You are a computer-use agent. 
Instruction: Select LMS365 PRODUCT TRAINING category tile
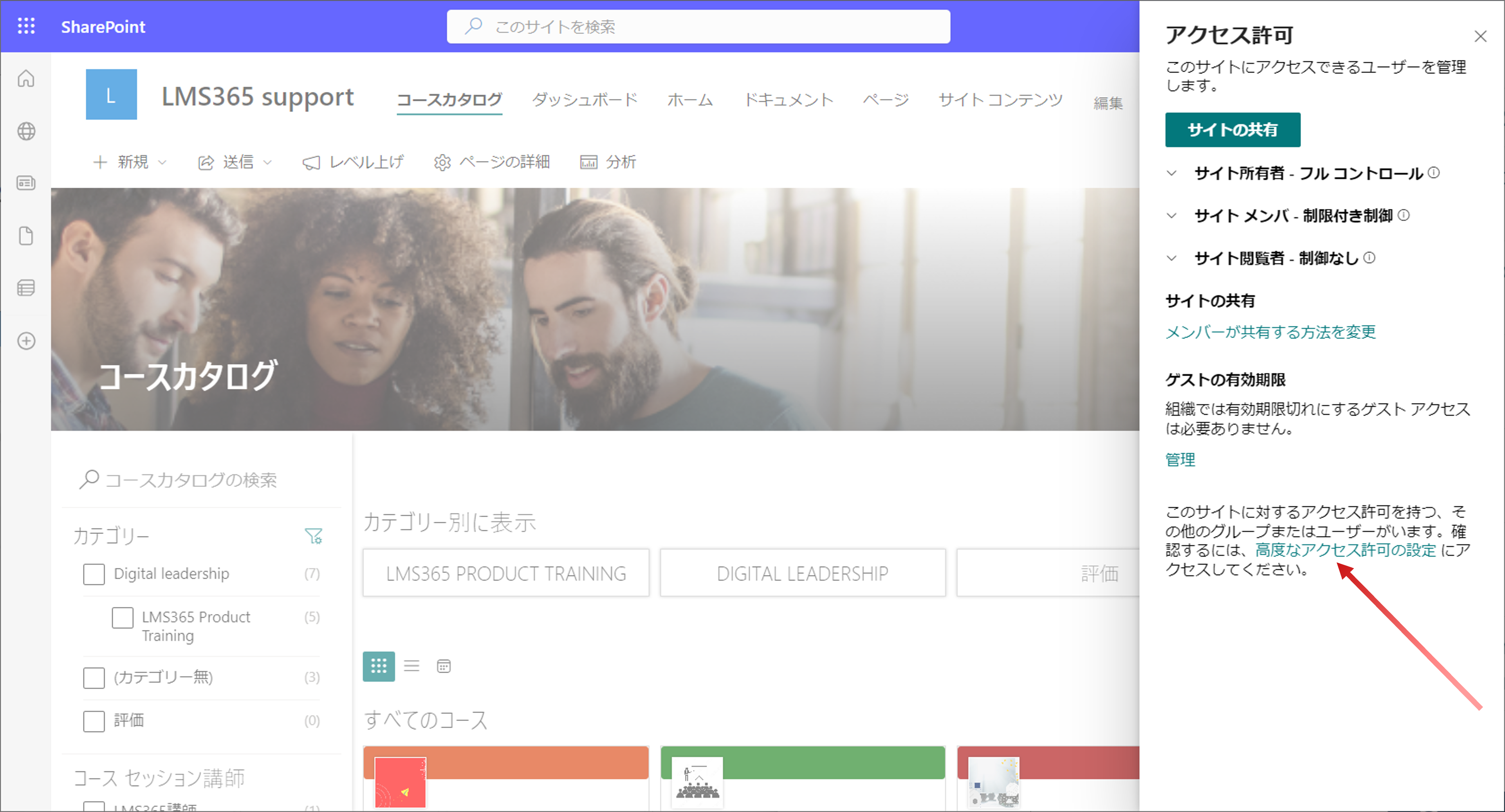pyautogui.click(x=506, y=573)
